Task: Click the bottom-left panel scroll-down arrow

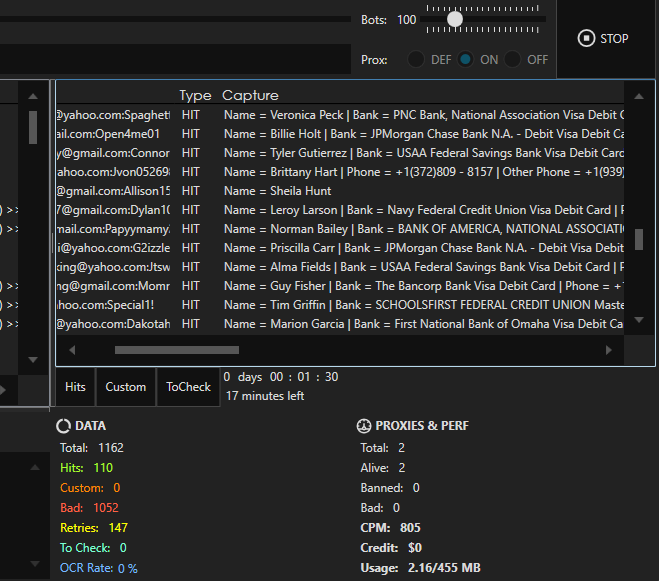Action: point(35,564)
